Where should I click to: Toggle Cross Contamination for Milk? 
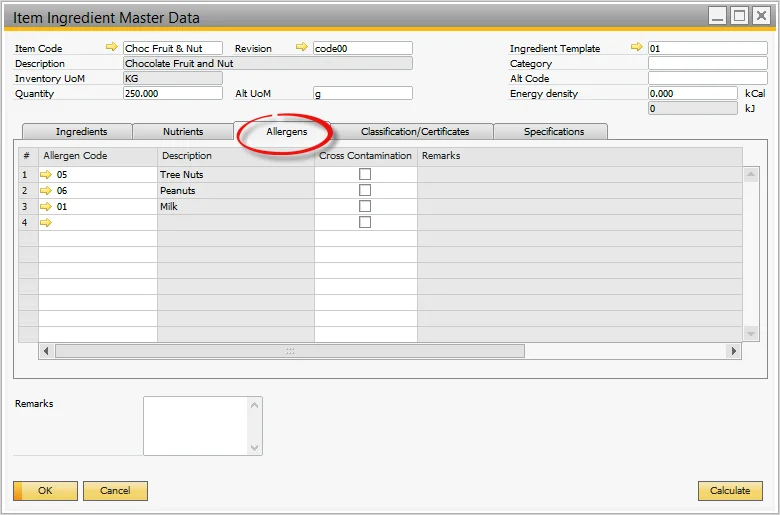click(365, 206)
